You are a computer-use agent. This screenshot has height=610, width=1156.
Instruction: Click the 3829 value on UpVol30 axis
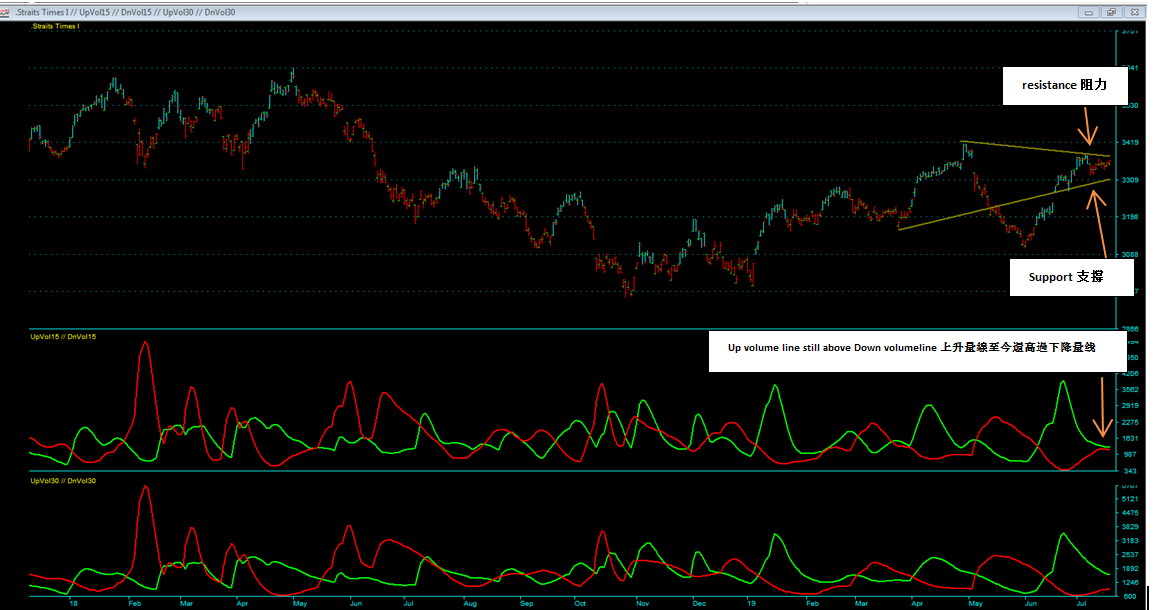1130,527
